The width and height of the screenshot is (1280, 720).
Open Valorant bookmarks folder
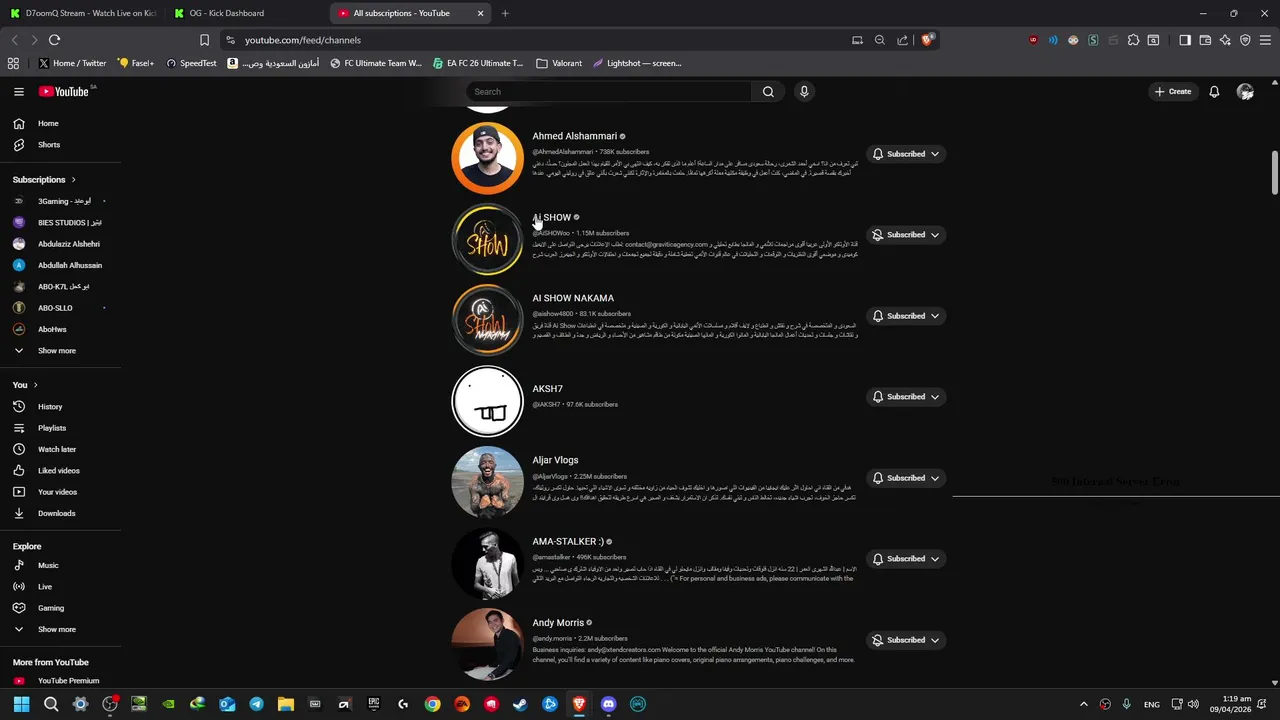559,63
